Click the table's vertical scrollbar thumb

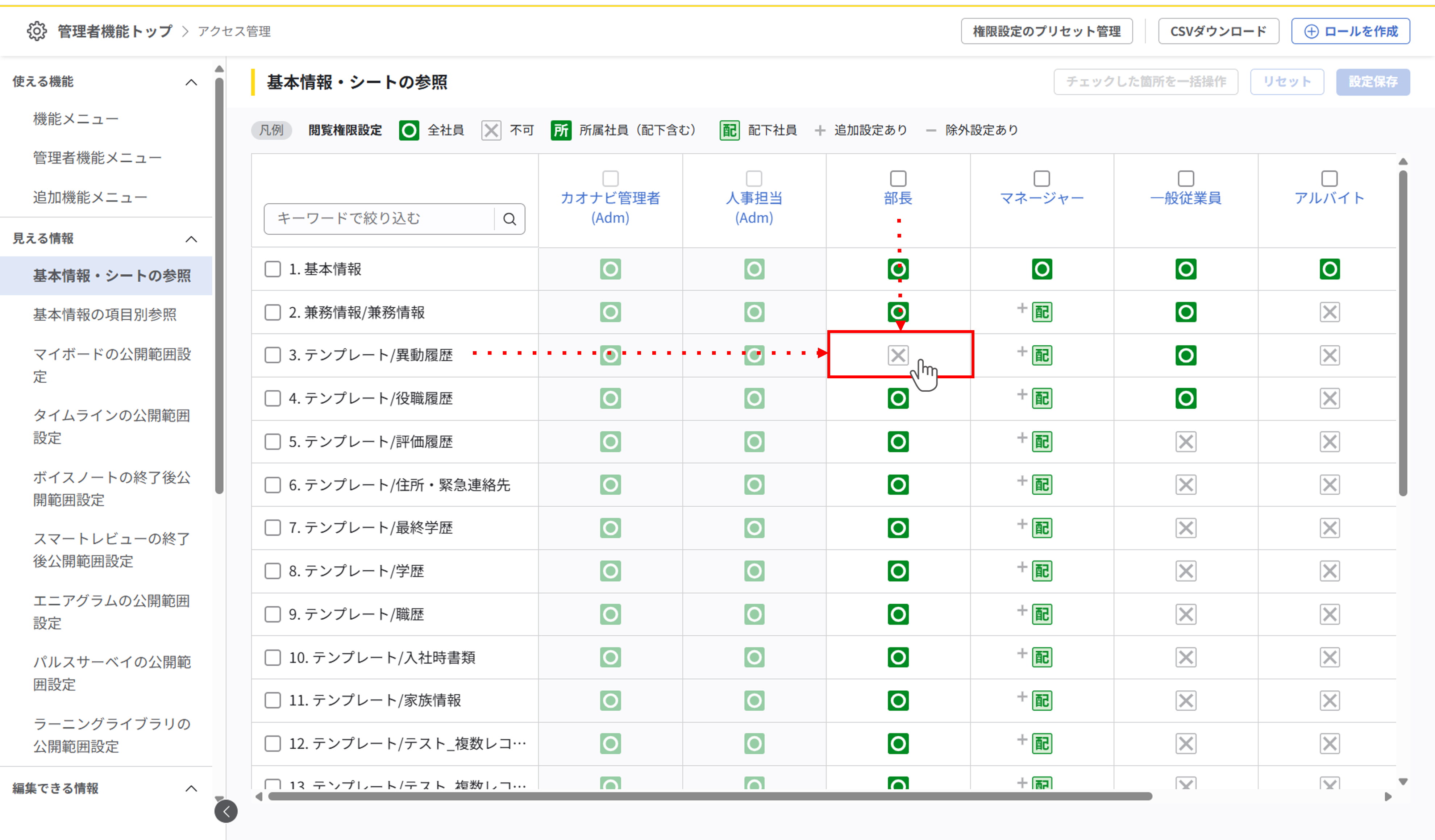1403,333
